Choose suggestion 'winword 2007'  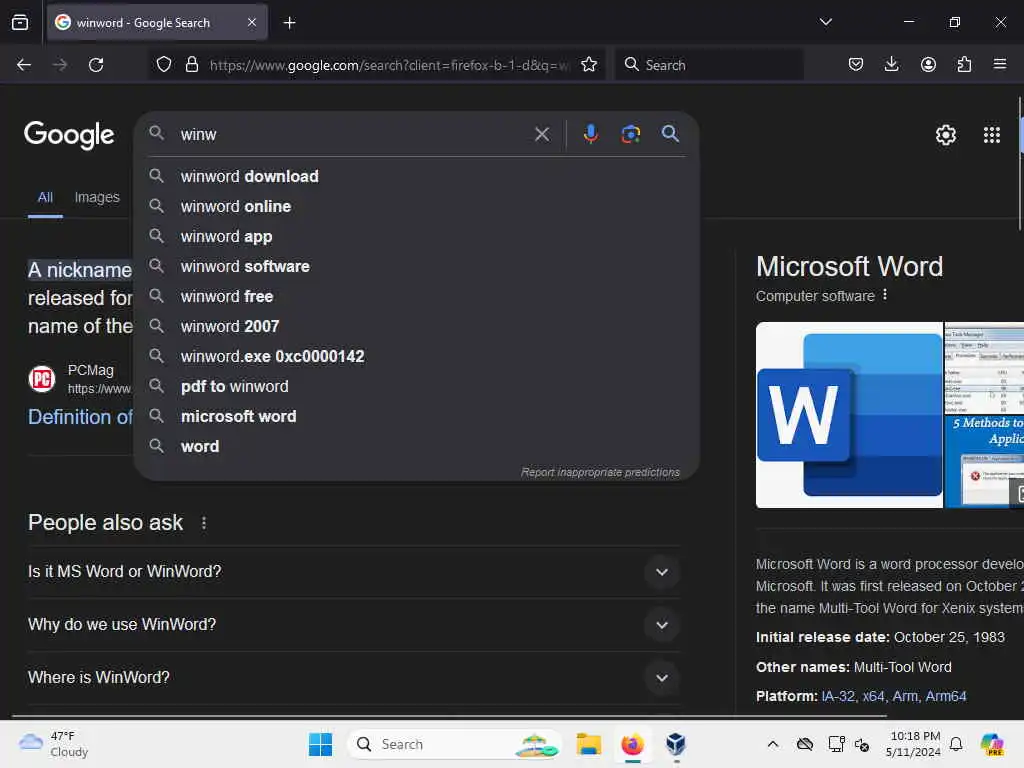[x=417, y=327]
